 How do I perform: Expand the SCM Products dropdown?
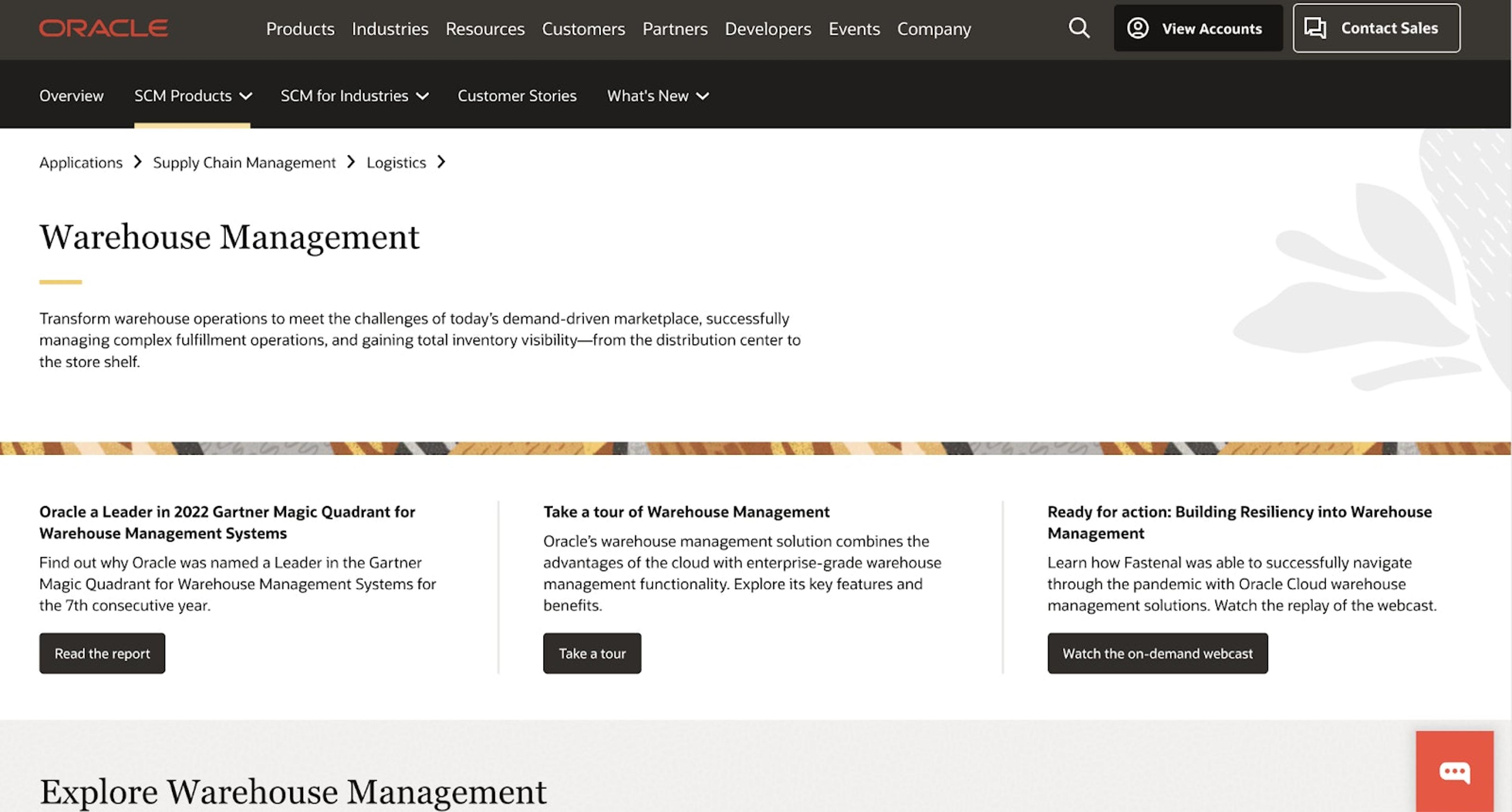(x=193, y=96)
